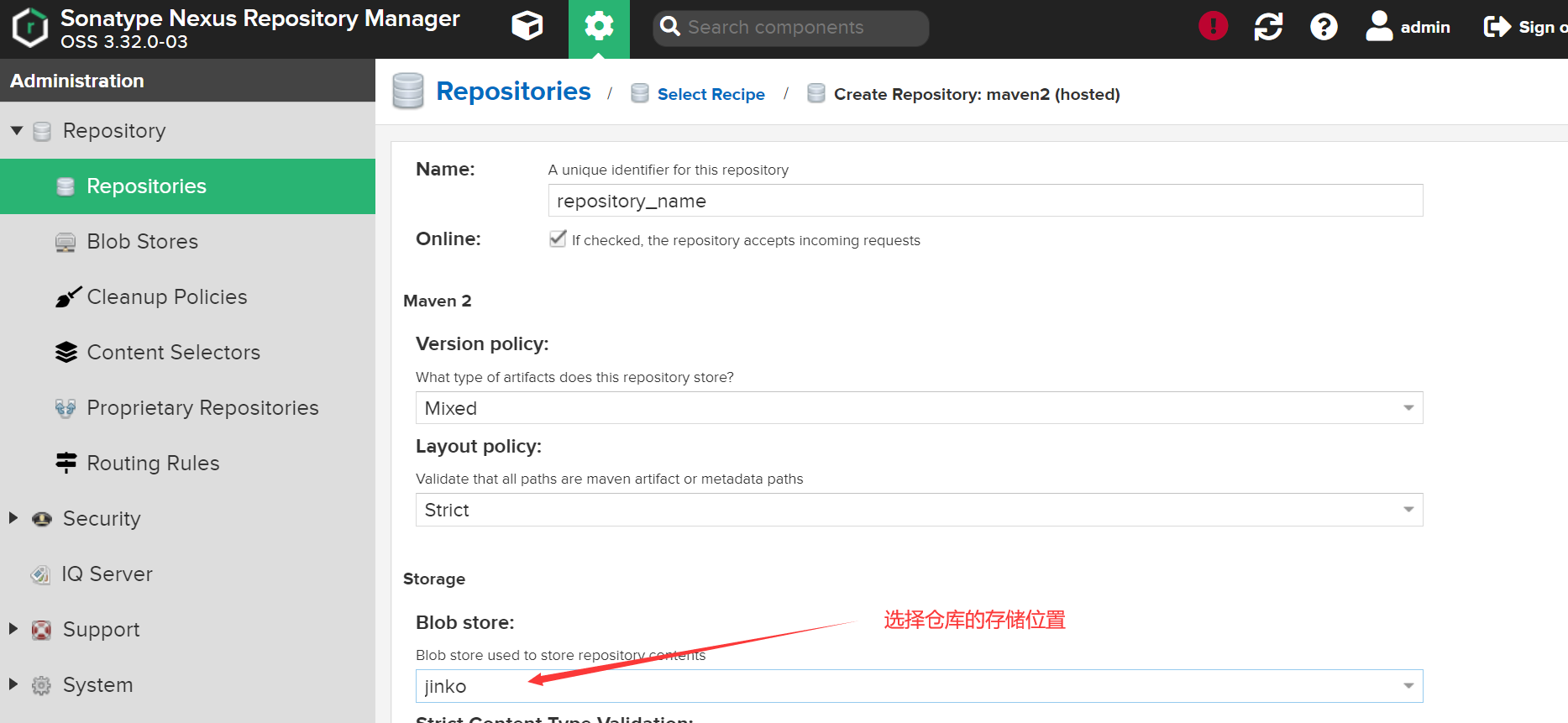Click the Repository label in sidebar

tap(114, 131)
